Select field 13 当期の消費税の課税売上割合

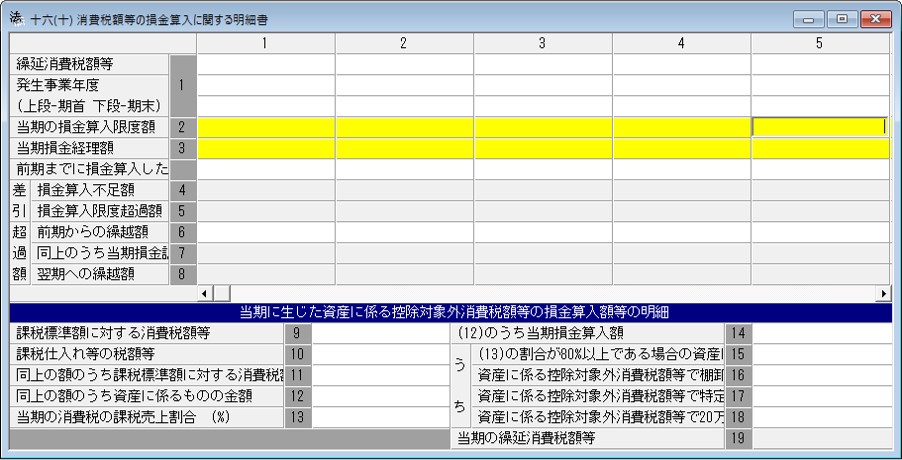[x=380, y=417]
